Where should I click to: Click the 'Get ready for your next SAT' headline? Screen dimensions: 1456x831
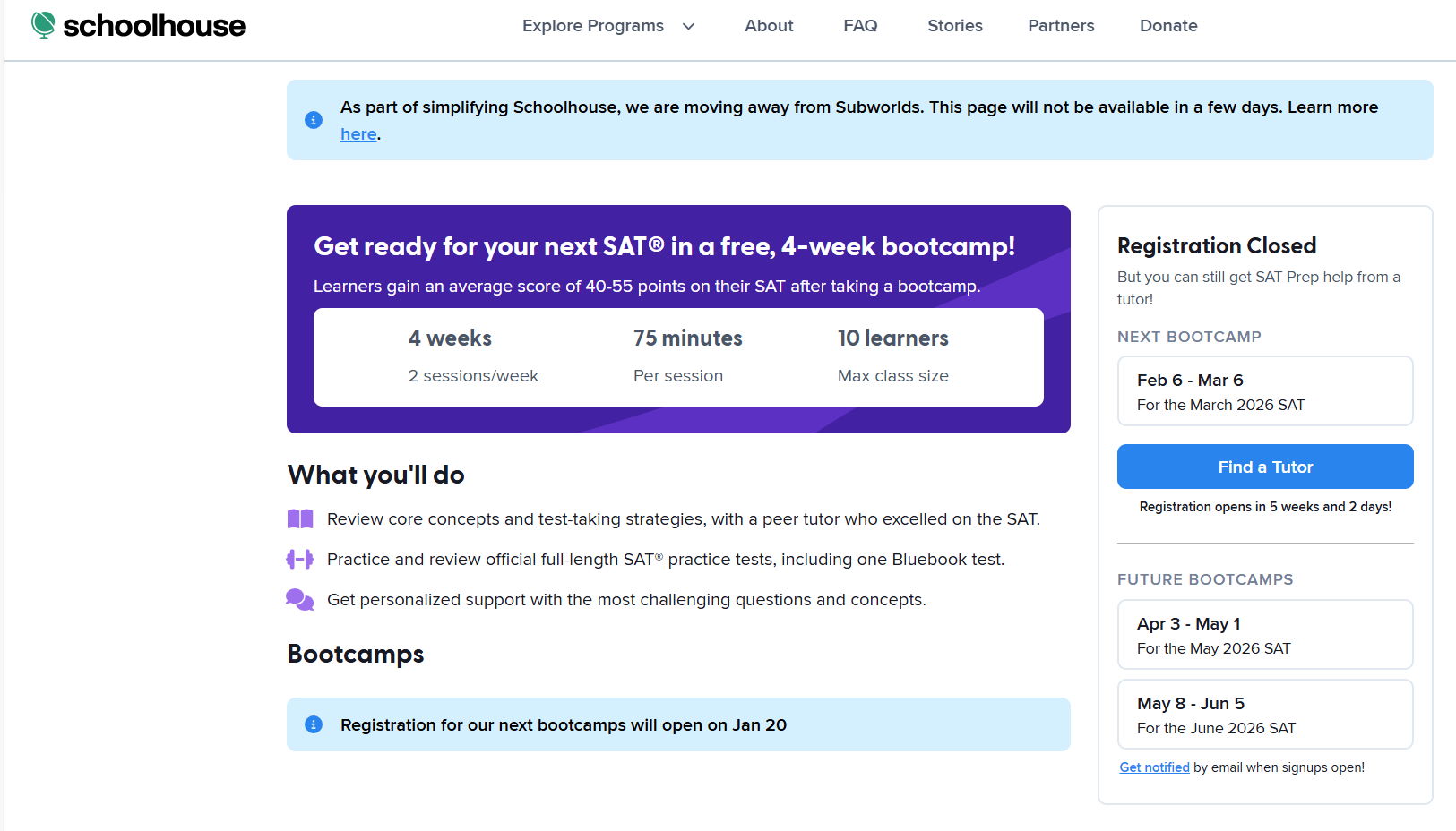click(x=665, y=246)
